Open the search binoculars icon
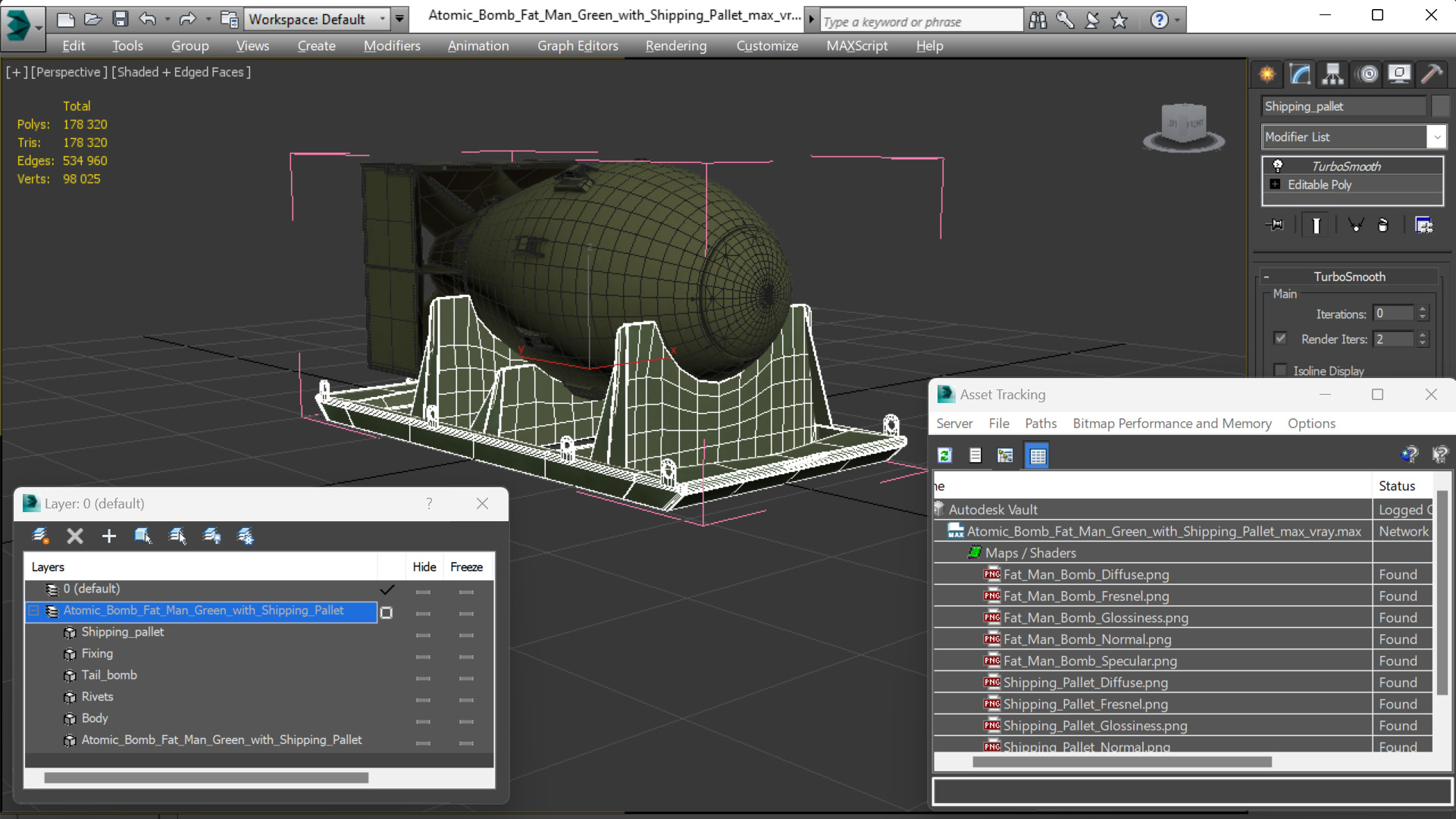Viewport: 1456px width, 819px height. [x=1038, y=20]
